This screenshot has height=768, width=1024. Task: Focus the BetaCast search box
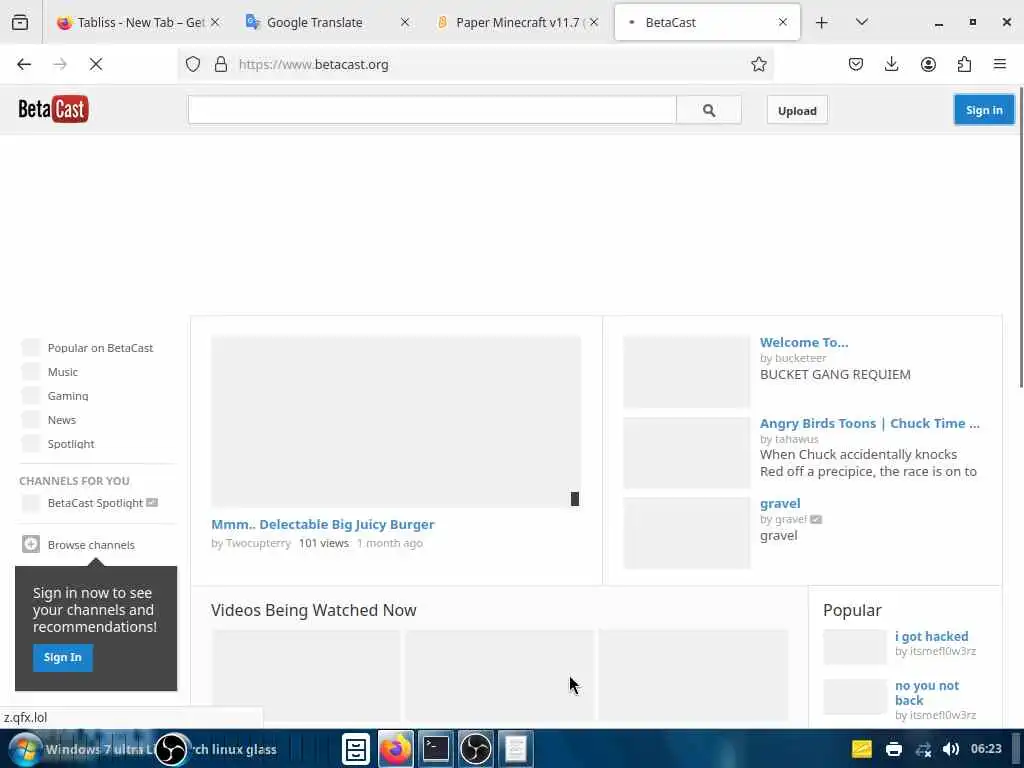point(432,110)
